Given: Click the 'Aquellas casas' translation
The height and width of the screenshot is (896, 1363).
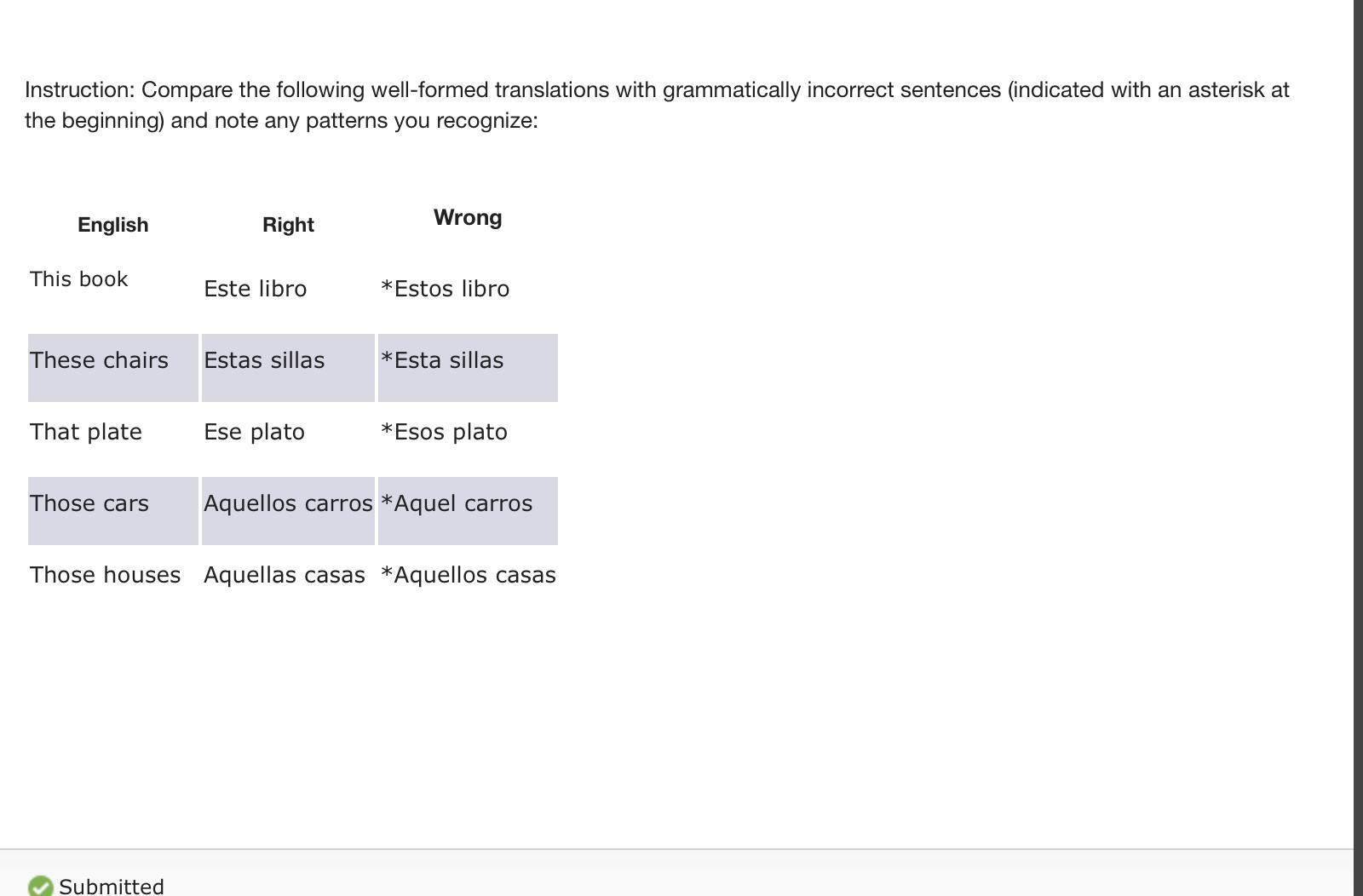Looking at the screenshot, I should pyautogui.click(x=285, y=575).
